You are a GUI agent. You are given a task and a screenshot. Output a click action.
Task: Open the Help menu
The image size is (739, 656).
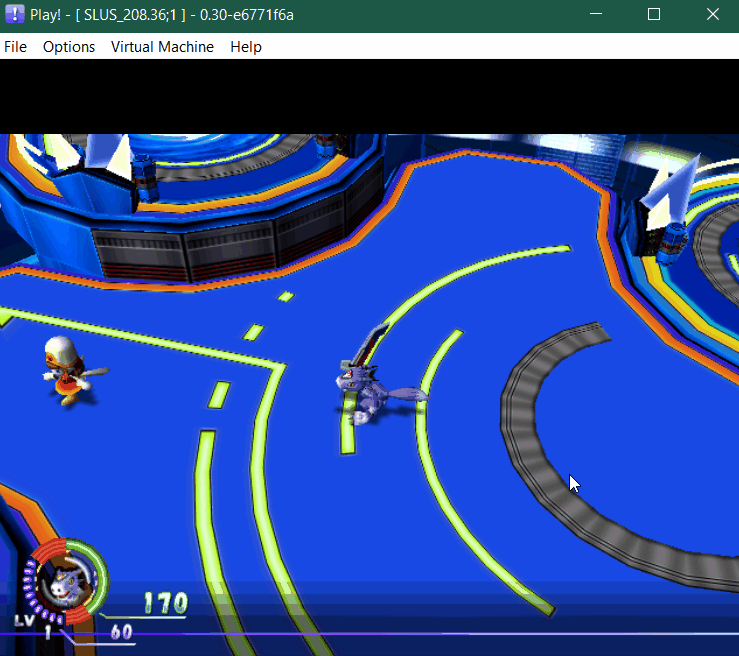pos(246,47)
